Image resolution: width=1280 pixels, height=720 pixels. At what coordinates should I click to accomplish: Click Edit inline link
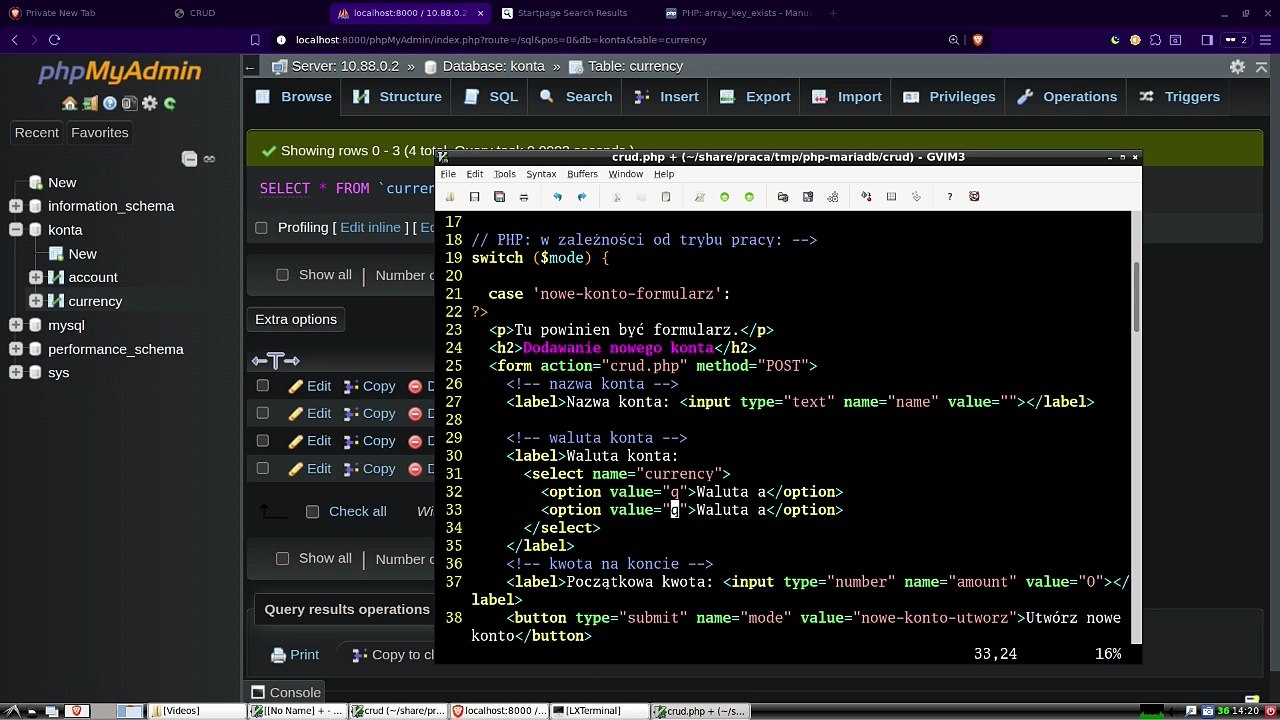click(370, 228)
